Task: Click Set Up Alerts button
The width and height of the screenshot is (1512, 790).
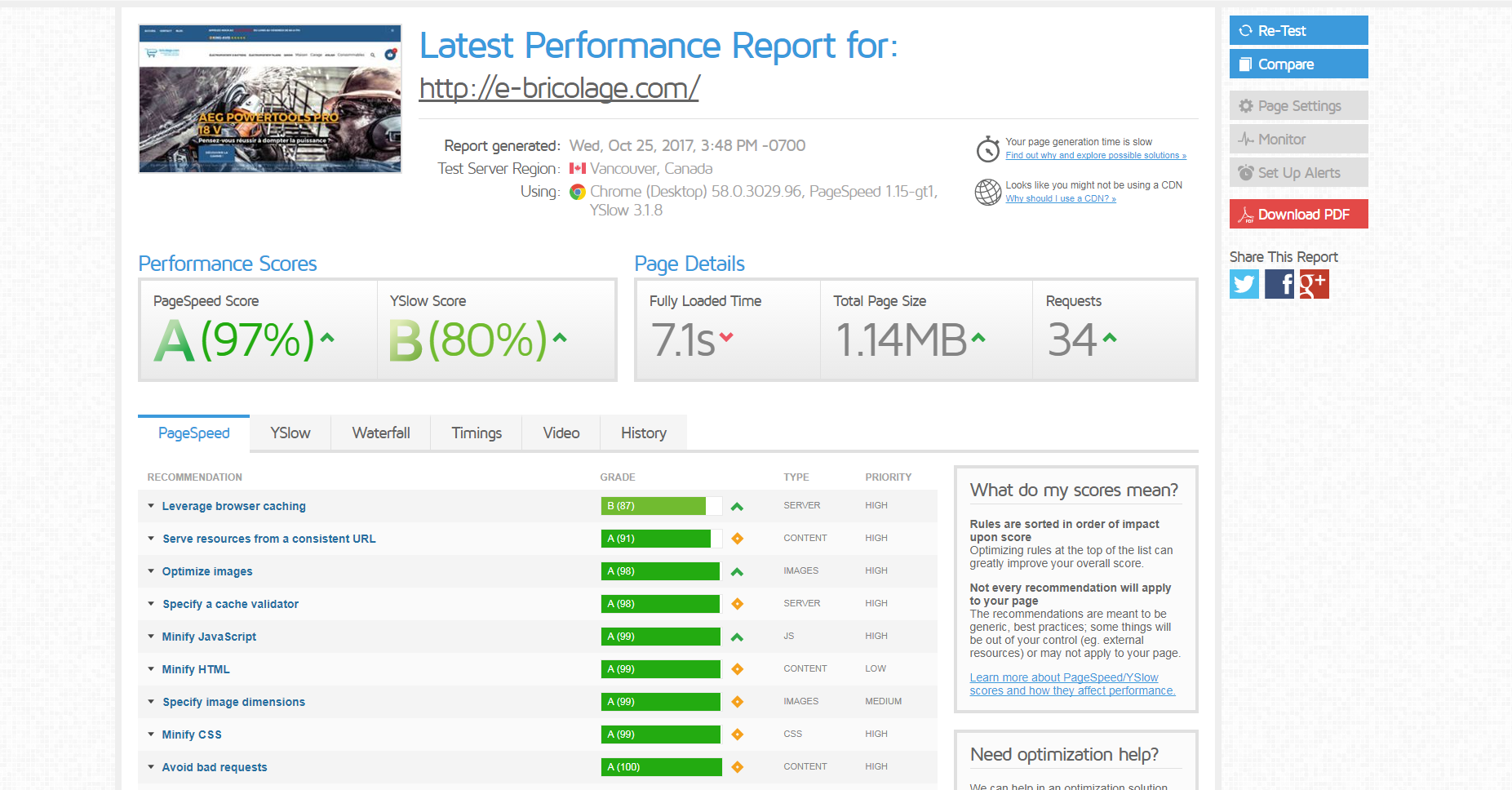Action: click(1299, 172)
